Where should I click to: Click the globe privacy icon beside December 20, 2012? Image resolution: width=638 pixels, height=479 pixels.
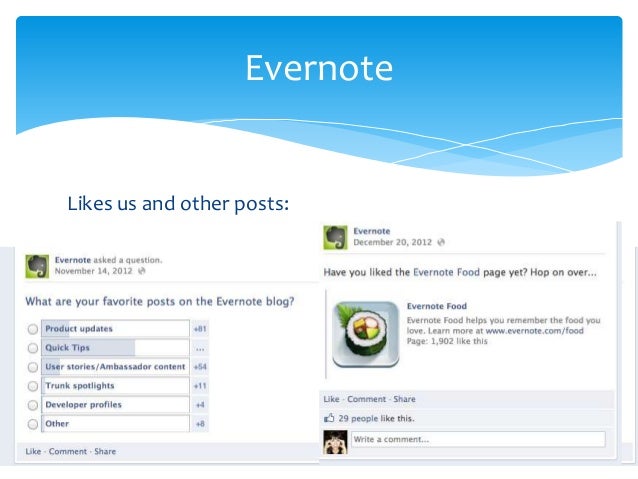pos(441,242)
